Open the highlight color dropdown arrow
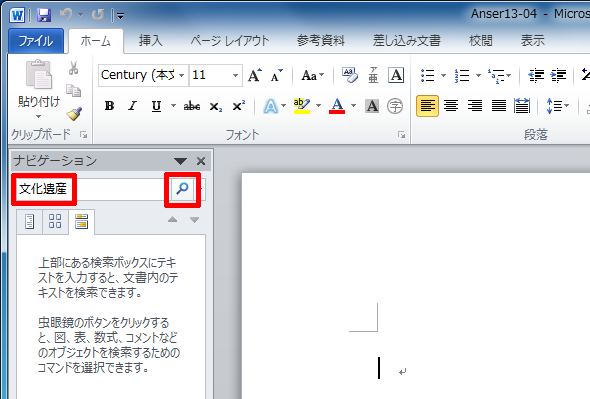 pyautogui.click(x=318, y=106)
